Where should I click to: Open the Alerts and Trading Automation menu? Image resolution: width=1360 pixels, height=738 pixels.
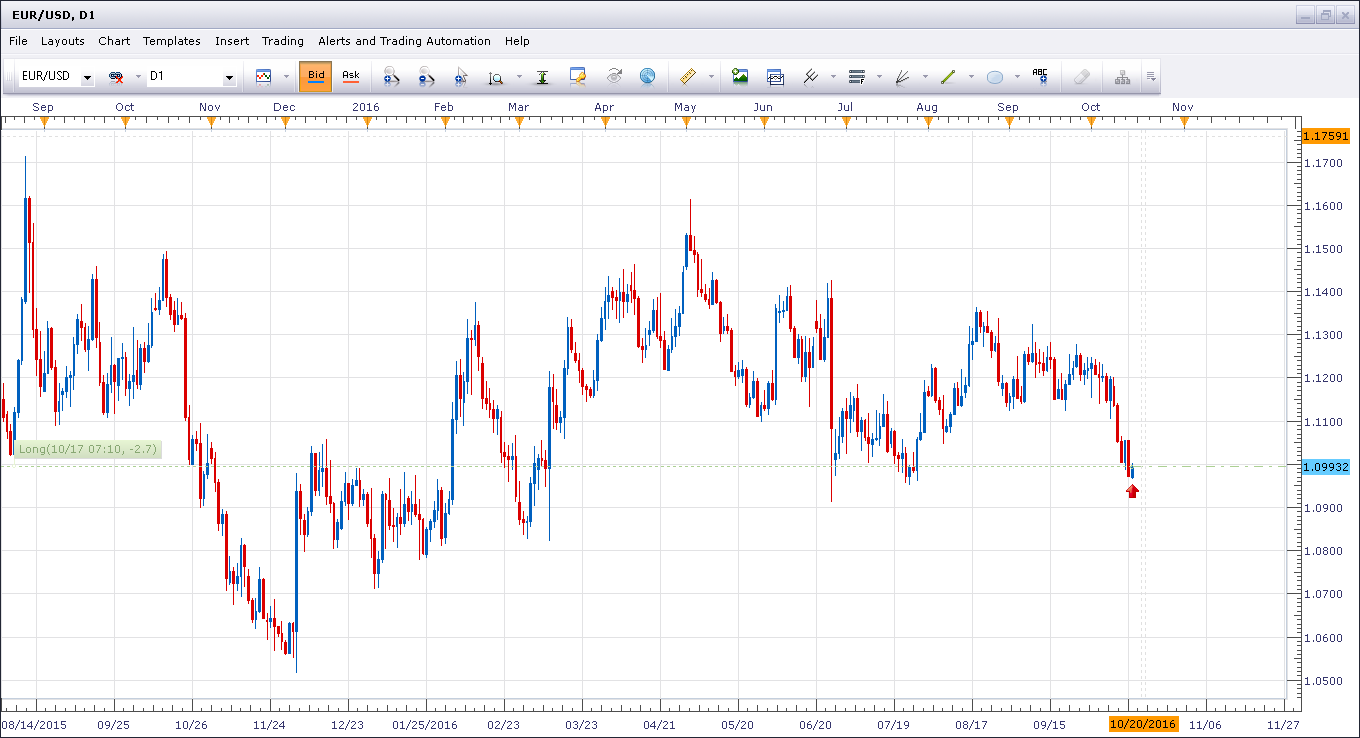click(x=404, y=41)
